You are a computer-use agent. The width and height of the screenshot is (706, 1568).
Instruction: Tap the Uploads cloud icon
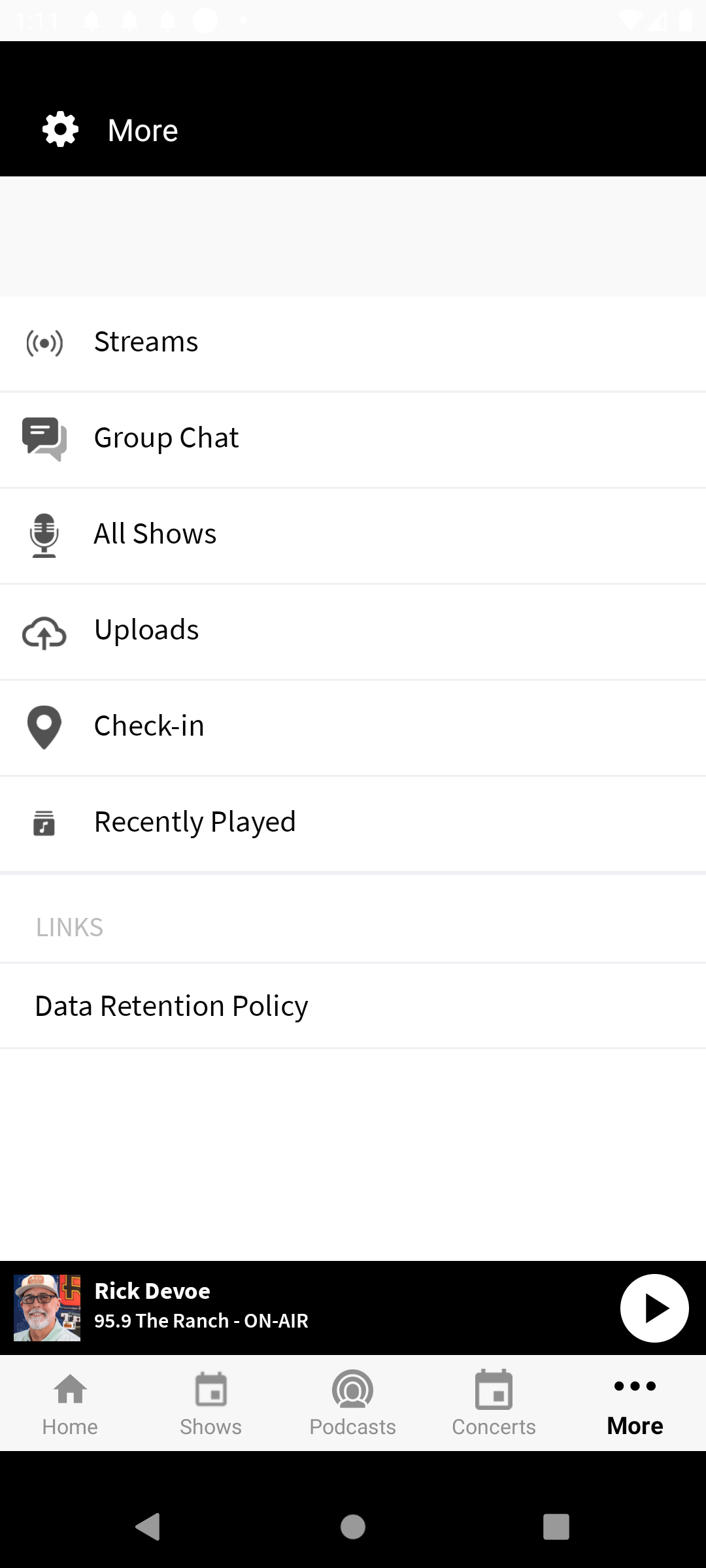point(44,632)
